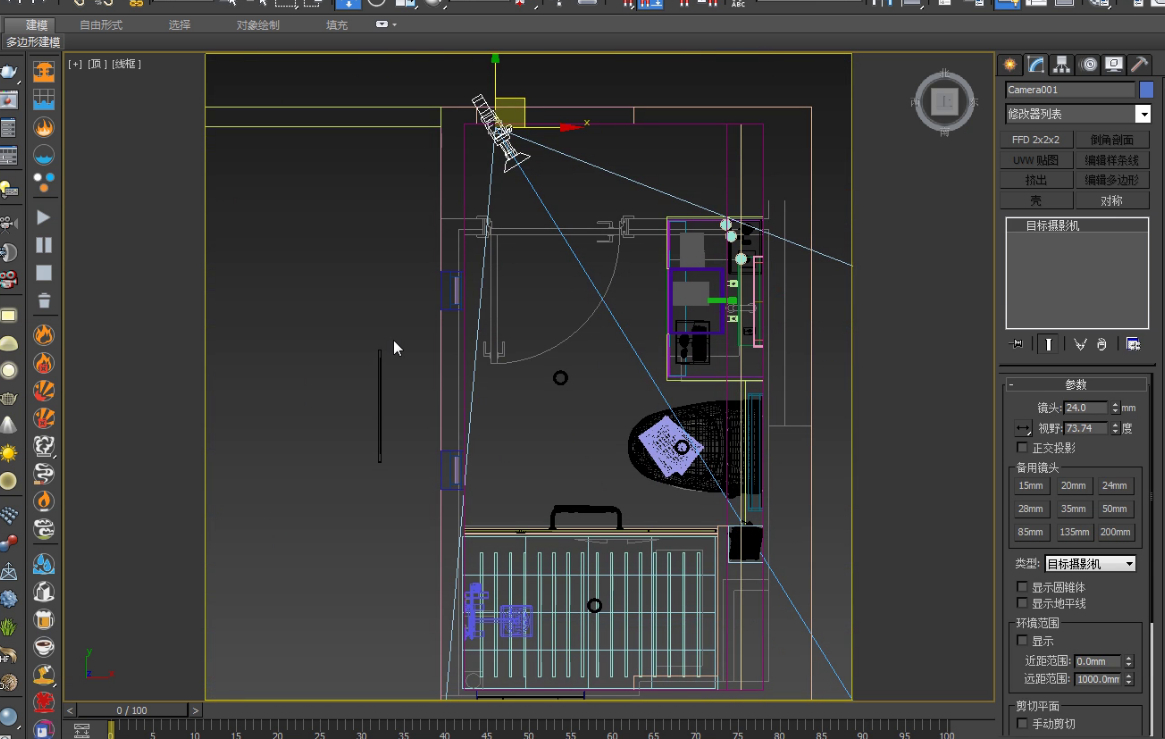
Task: Click the configure modifier sets icon
Action: 1133,344
